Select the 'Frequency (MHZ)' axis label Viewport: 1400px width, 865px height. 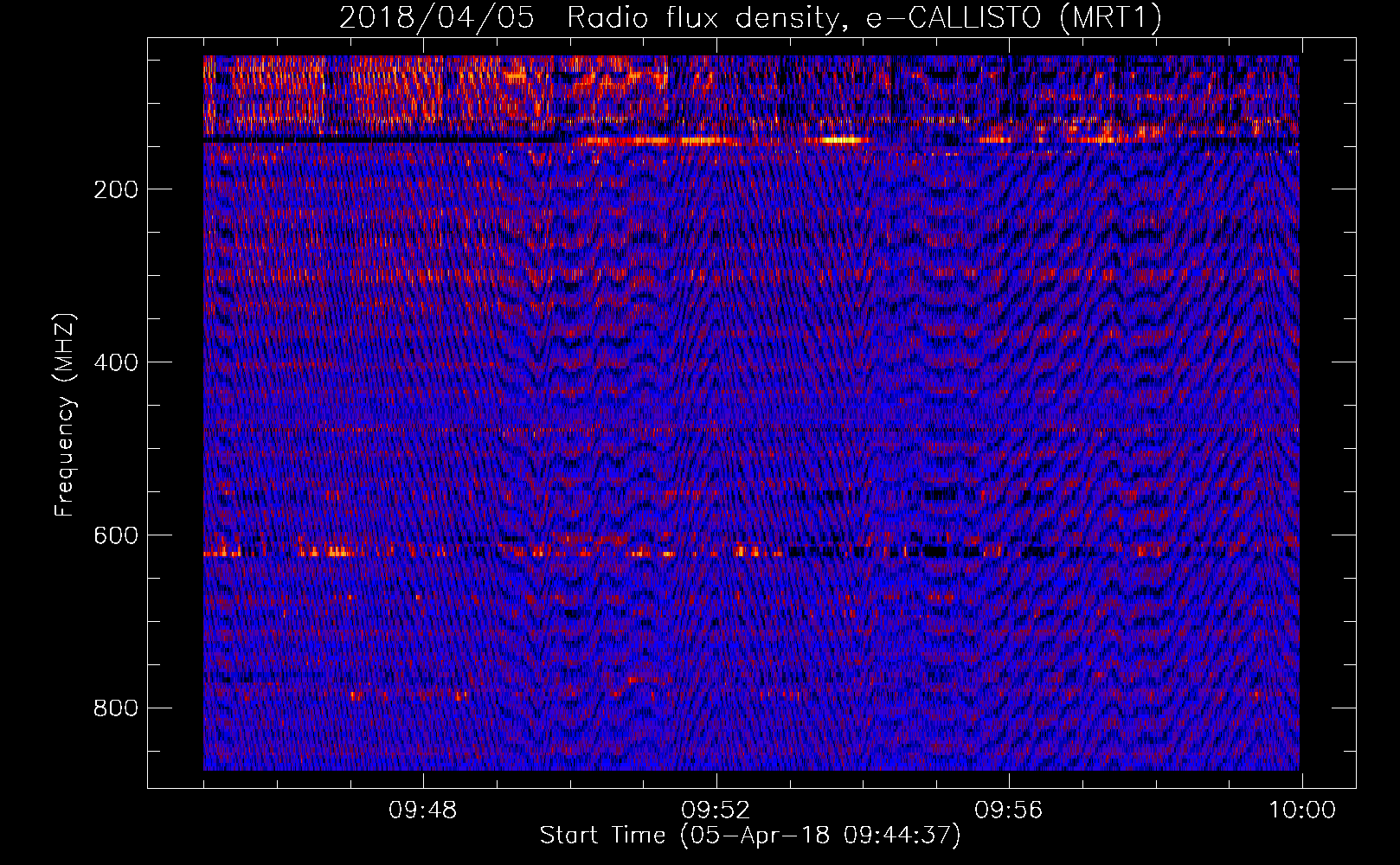coord(65,414)
